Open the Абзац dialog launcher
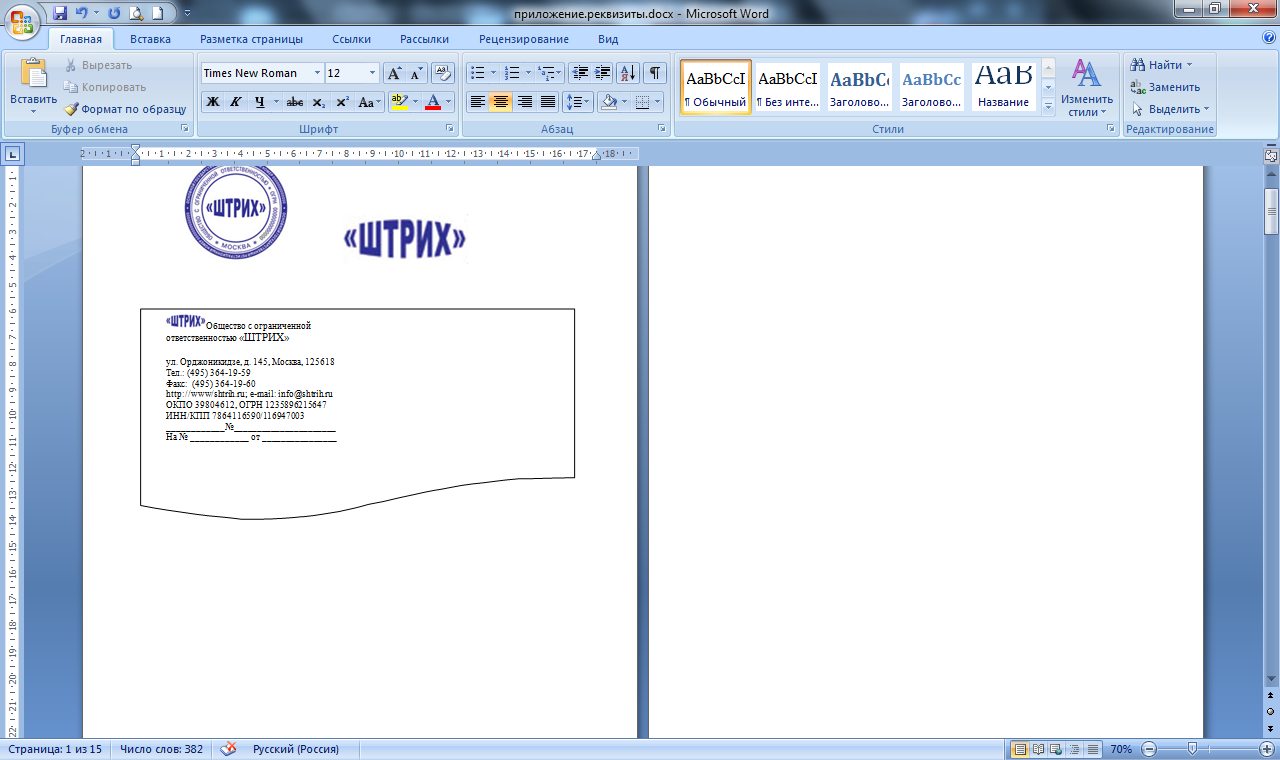The width and height of the screenshot is (1280, 760). 662,129
